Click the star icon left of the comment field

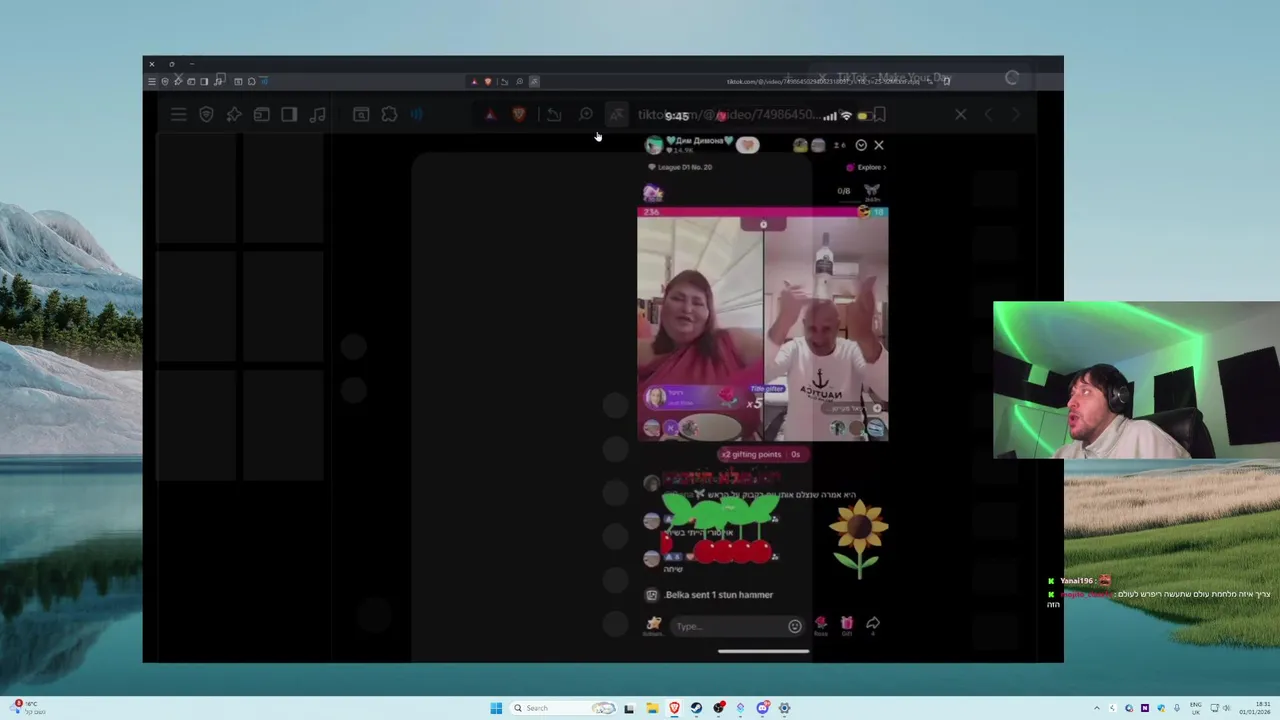pos(653,626)
